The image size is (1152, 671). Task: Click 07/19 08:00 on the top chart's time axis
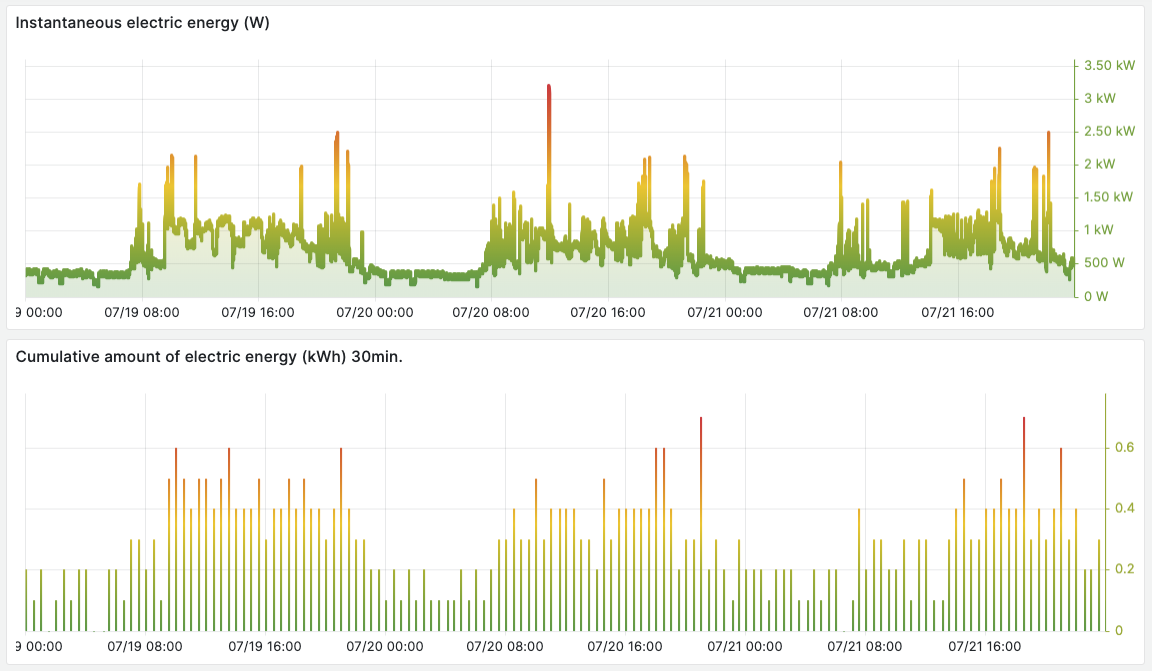coord(142,312)
